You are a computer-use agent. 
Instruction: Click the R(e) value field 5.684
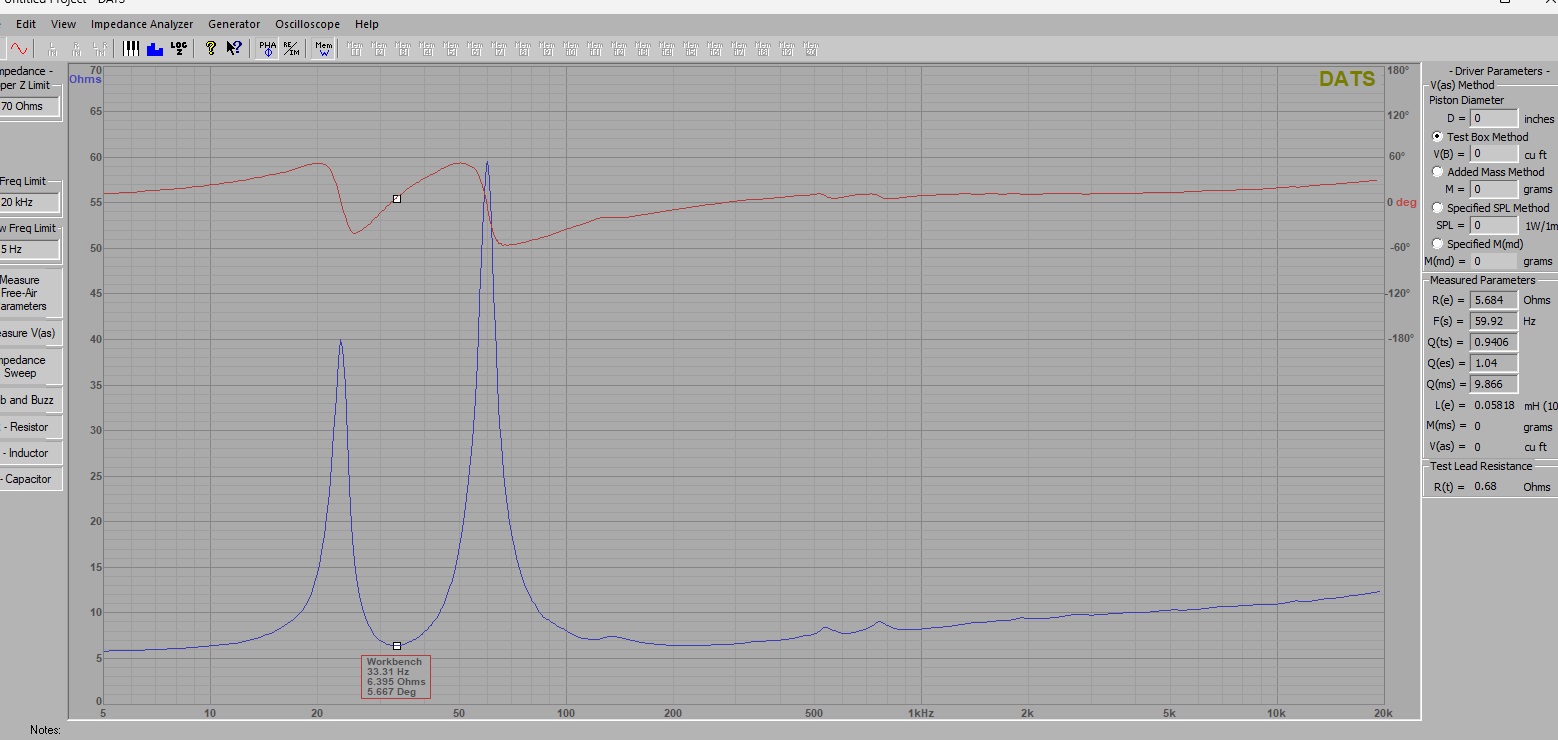tap(1494, 300)
